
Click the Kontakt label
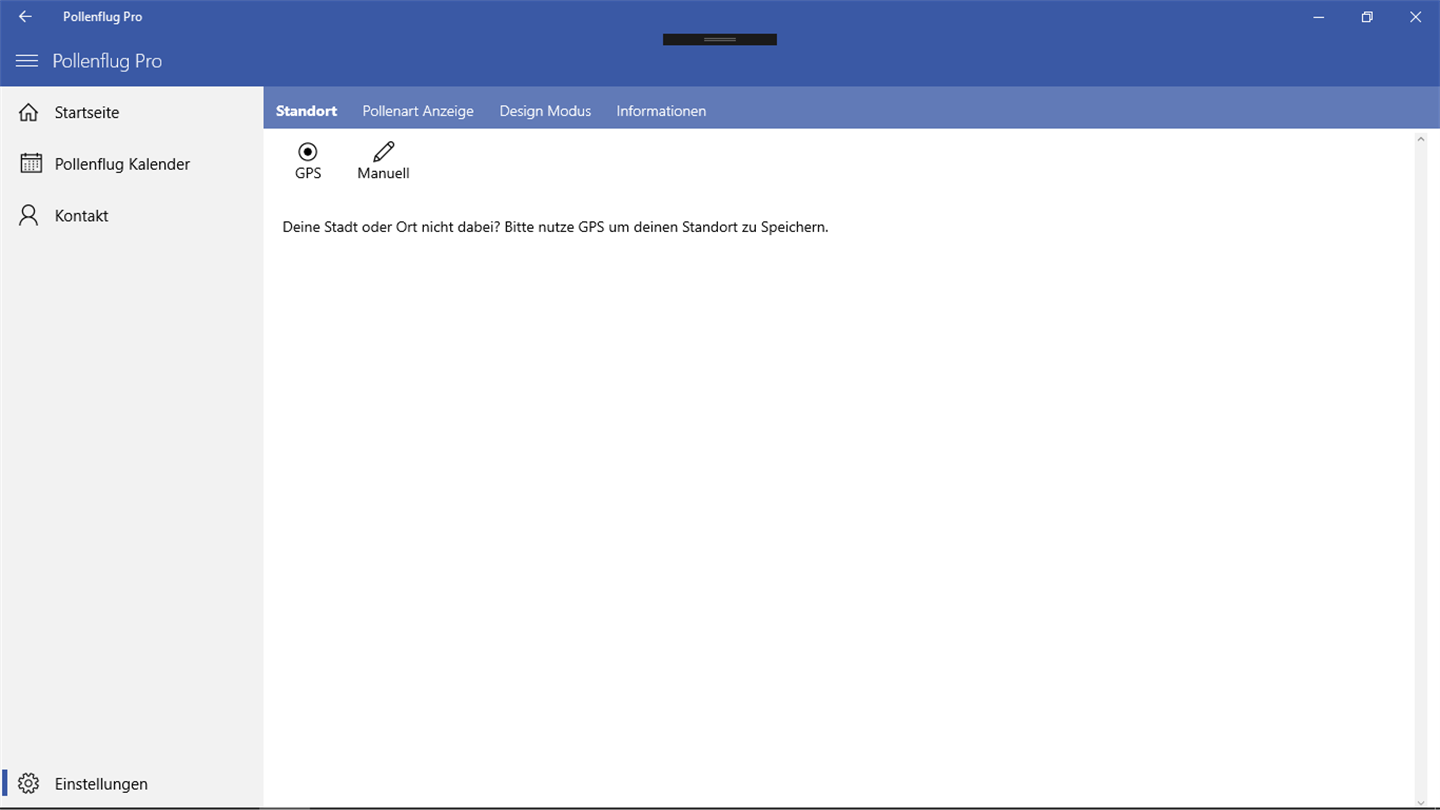81,216
